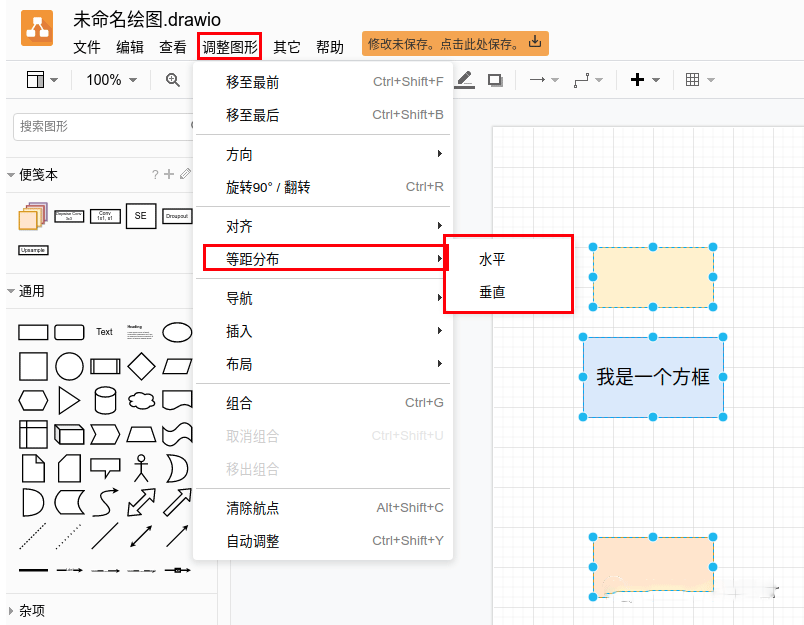This screenshot has height=625, width=804.
Task: Click the orange drawio logo icon
Action: click(37, 30)
